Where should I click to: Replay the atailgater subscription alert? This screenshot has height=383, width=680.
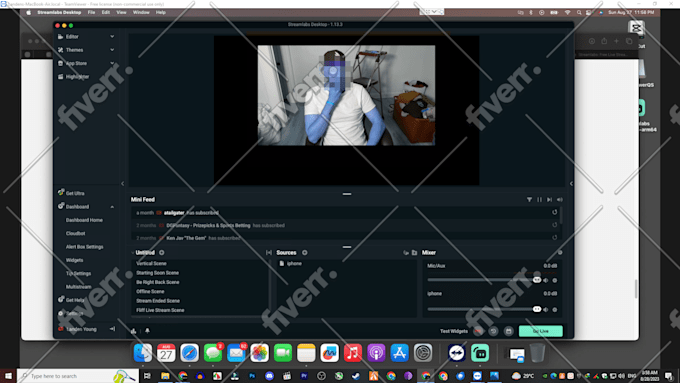click(x=555, y=213)
